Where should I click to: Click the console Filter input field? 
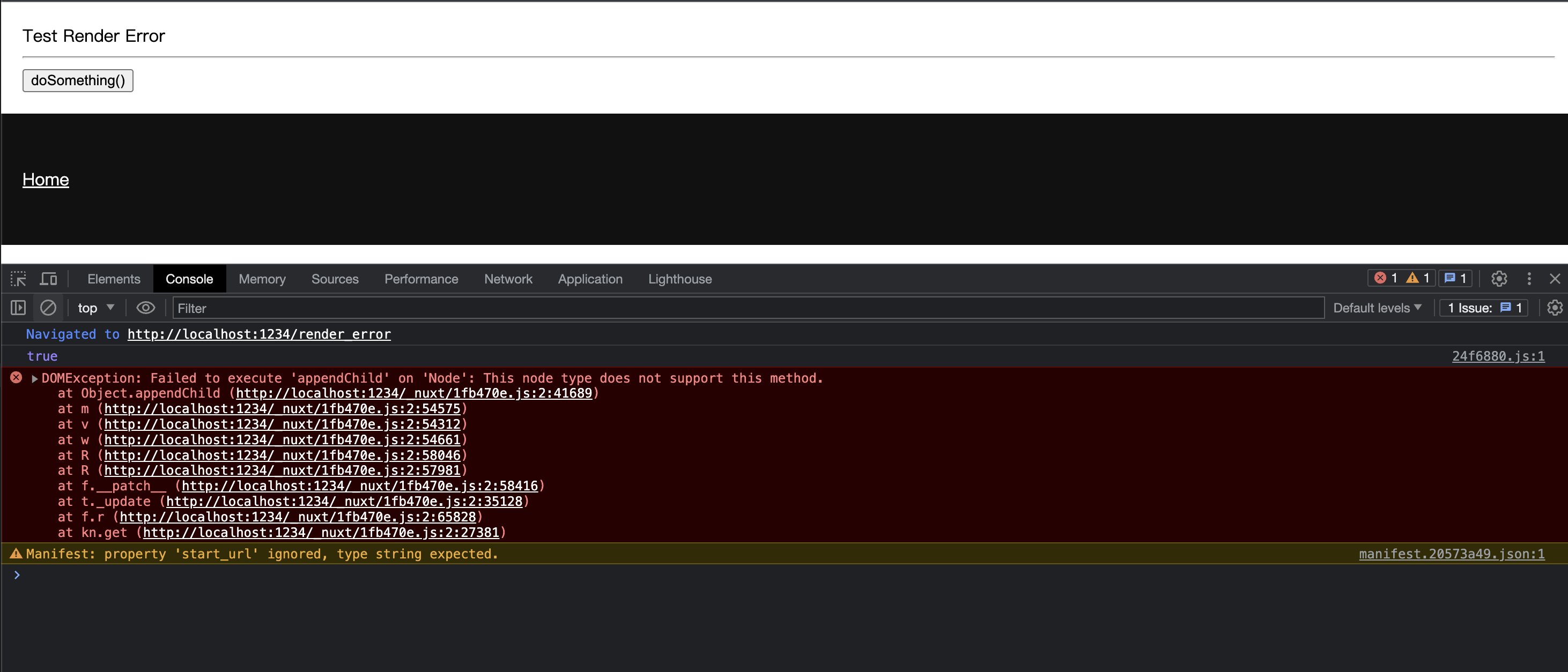point(748,308)
